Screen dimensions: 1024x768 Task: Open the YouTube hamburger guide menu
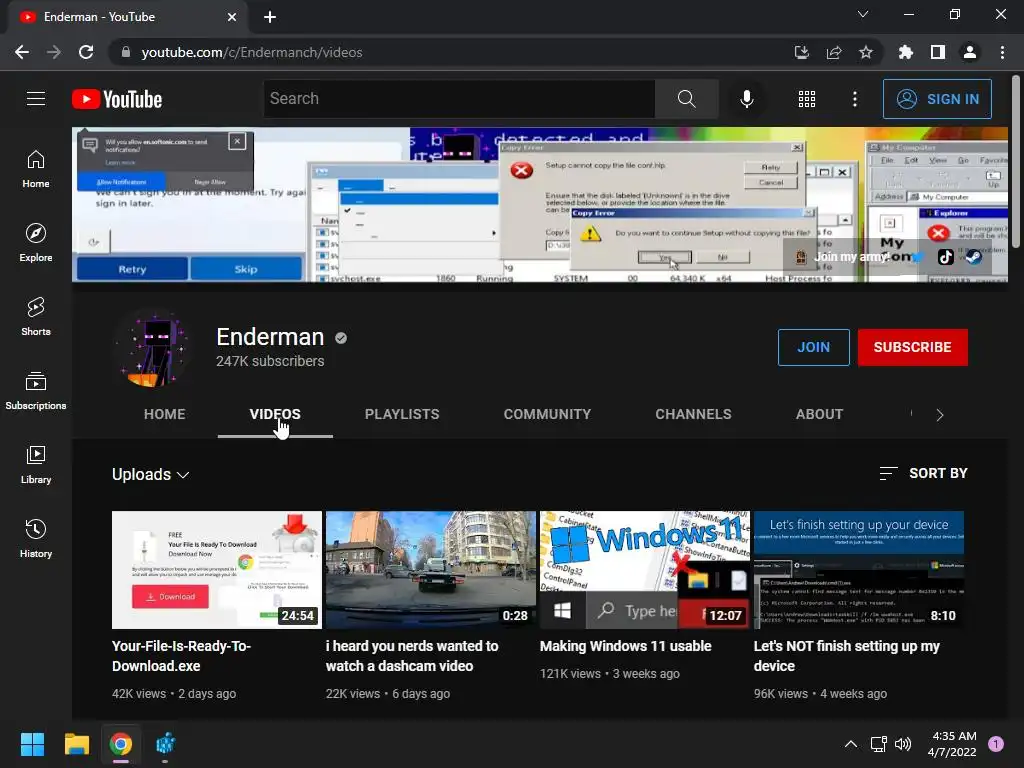pos(36,99)
